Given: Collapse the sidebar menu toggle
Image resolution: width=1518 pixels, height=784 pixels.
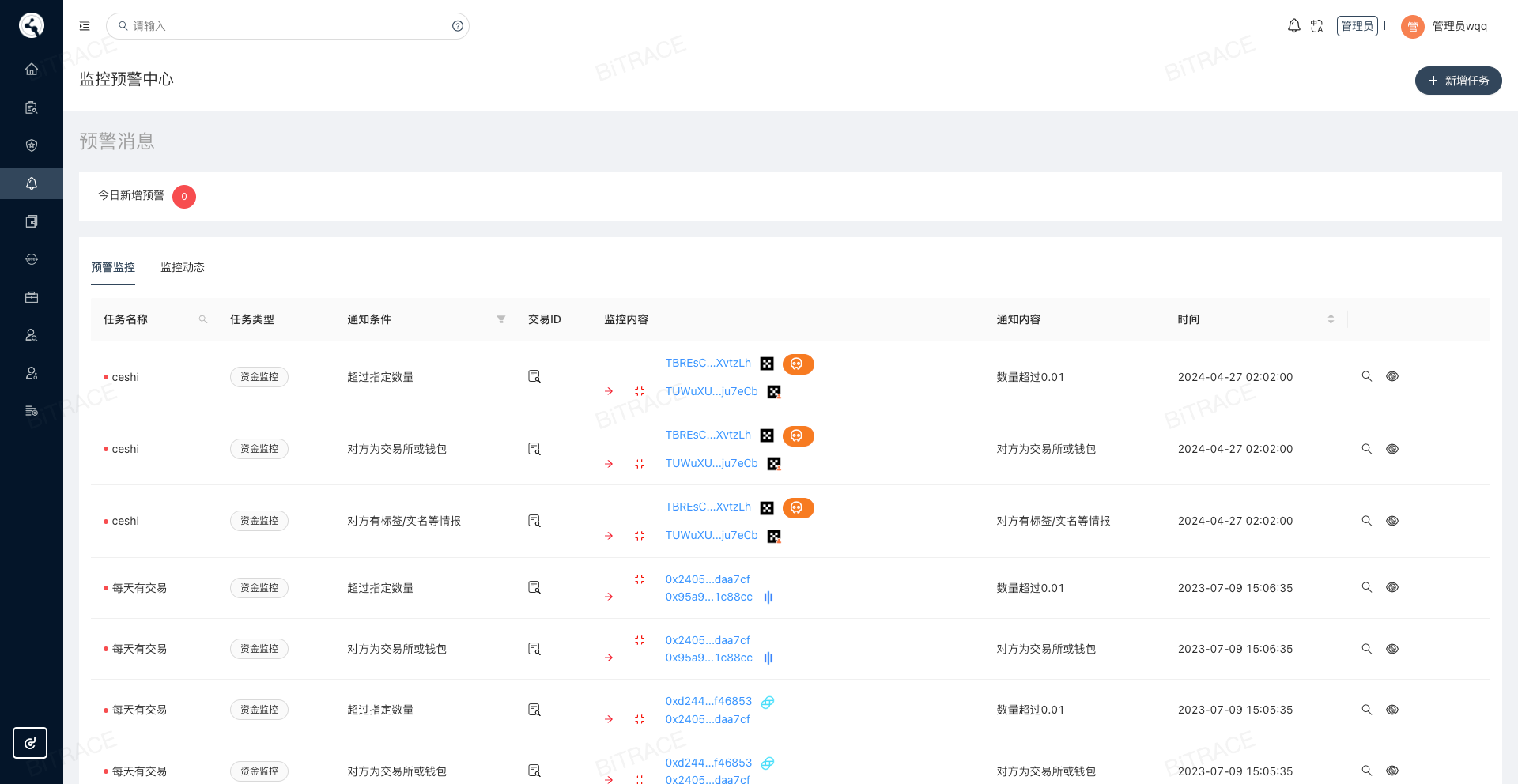Looking at the screenshot, I should pyautogui.click(x=85, y=26).
